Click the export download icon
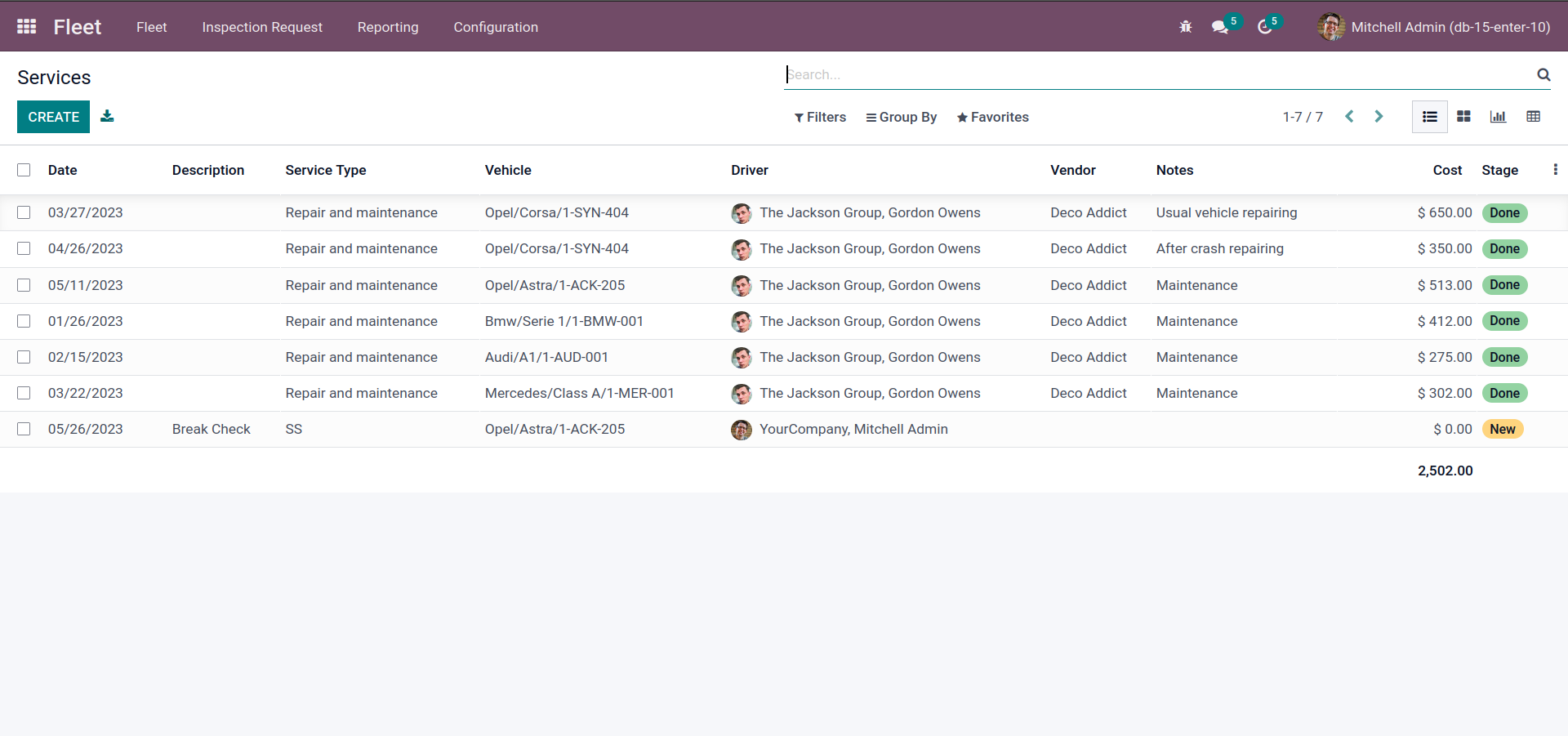 click(x=107, y=116)
